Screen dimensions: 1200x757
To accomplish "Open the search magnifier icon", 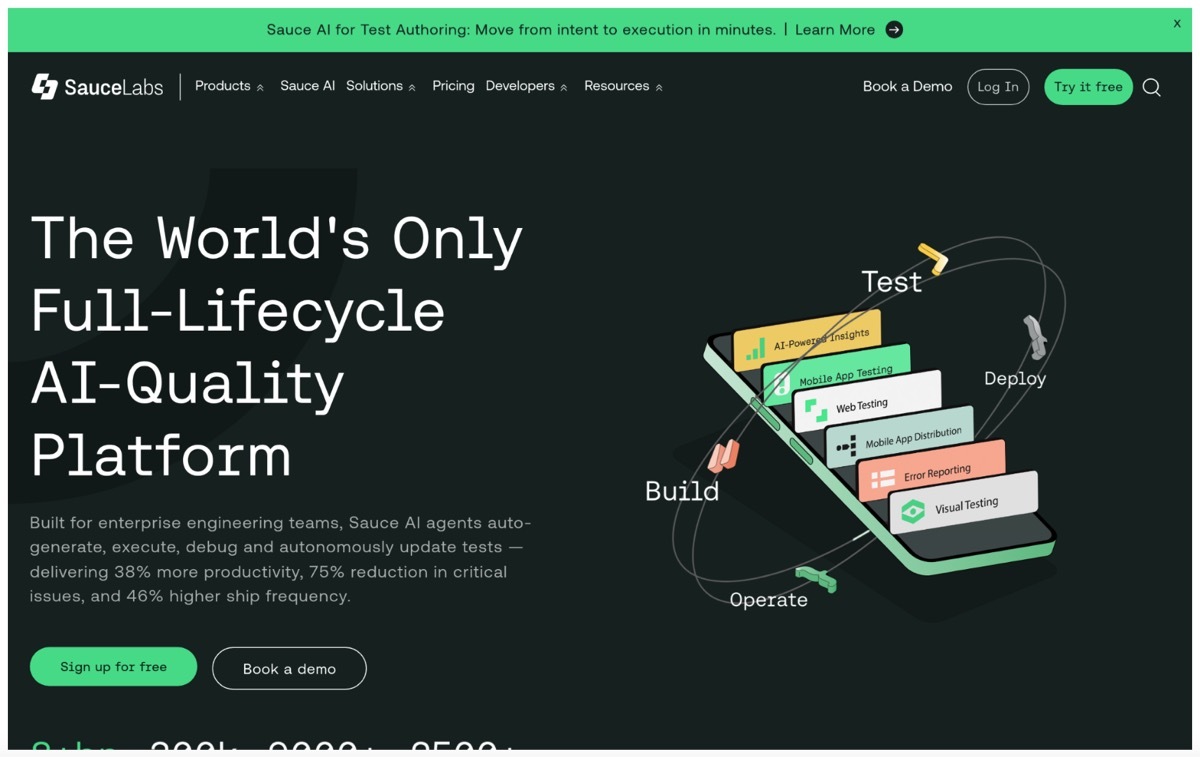I will point(1152,87).
